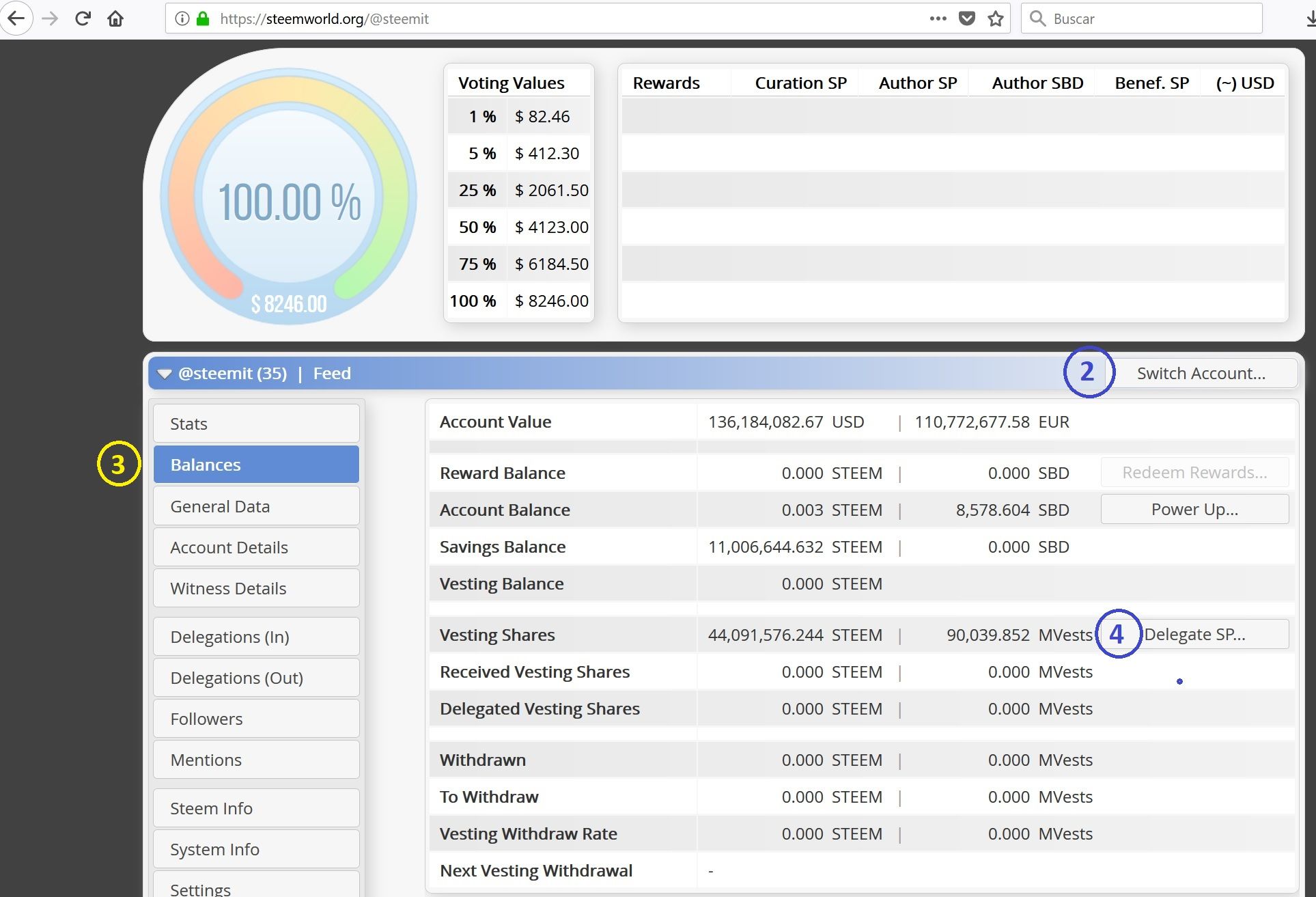Click the Author SBD column header

coord(1037,83)
